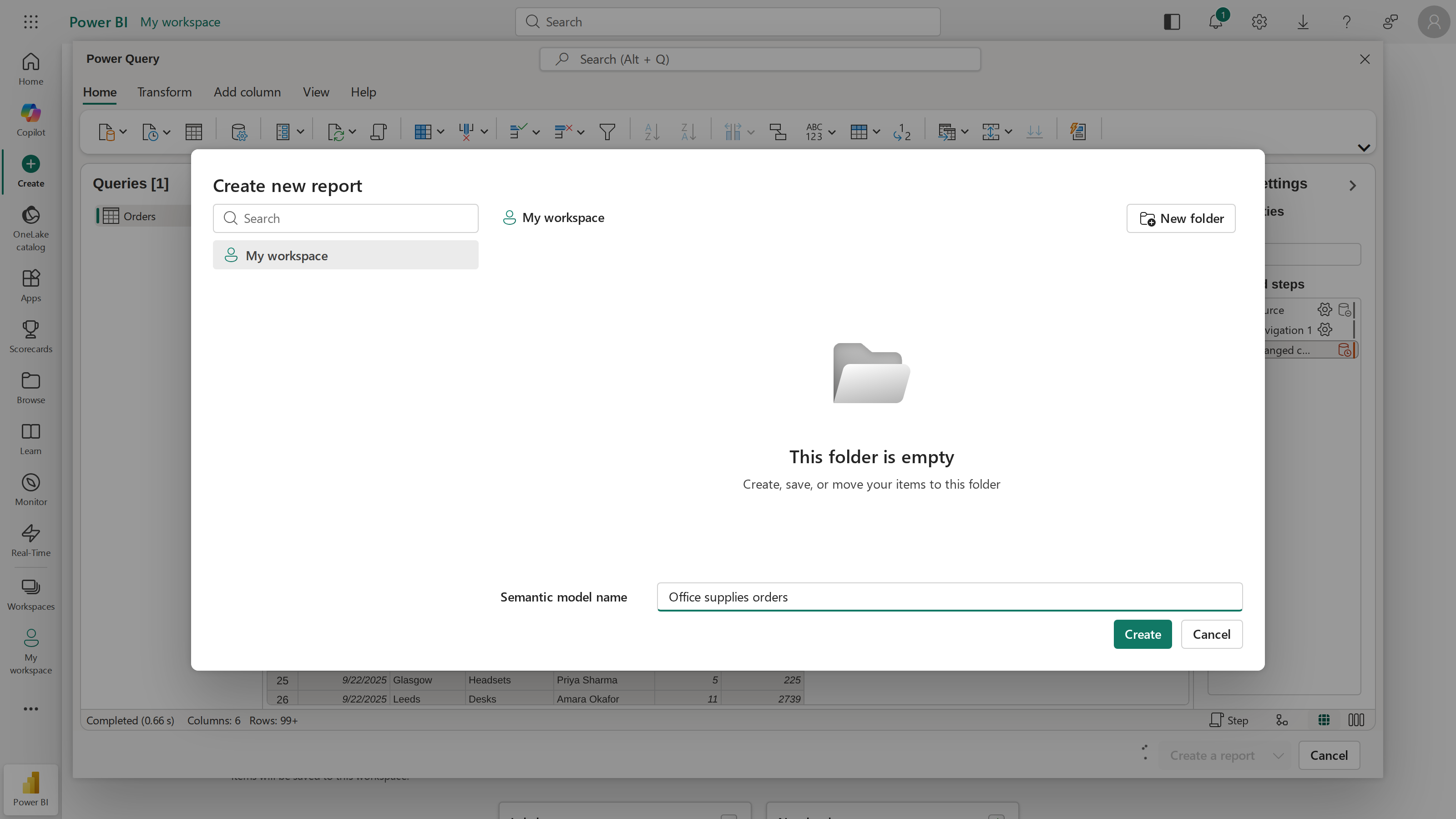
Task: Select My workspace in the dialog list
Action: tap(345, 255)
